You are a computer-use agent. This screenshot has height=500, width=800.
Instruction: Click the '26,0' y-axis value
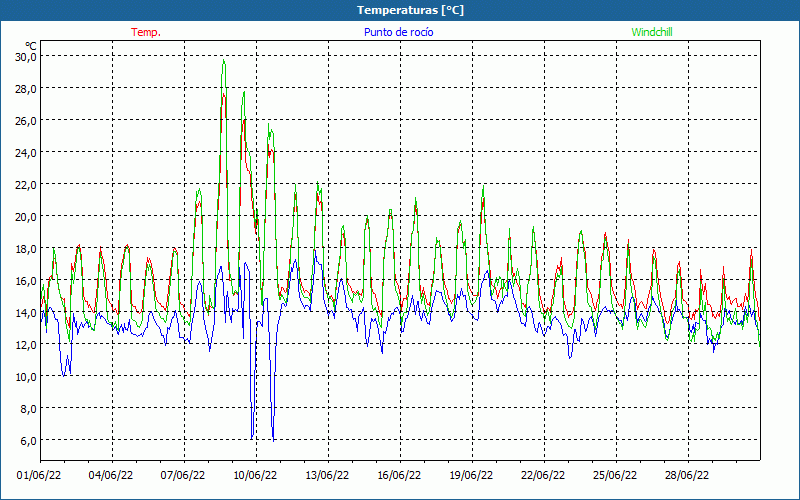26,121
